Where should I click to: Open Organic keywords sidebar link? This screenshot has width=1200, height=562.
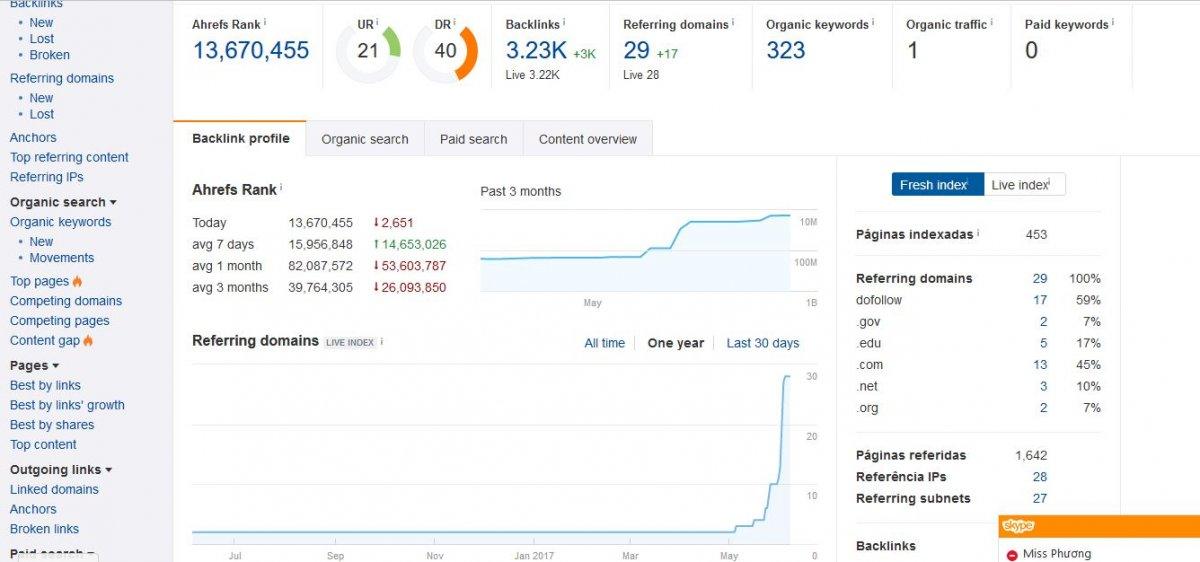coord(61,222)
